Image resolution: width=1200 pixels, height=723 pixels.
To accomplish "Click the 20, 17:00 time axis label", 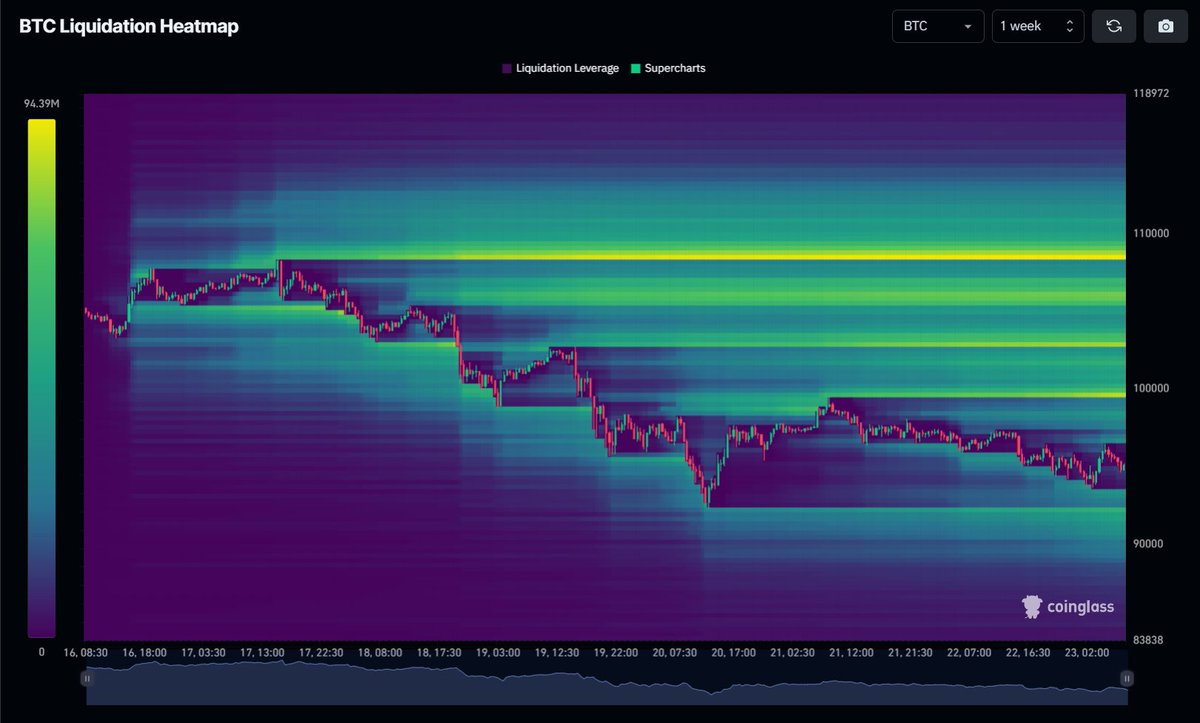I will point(734,652).
